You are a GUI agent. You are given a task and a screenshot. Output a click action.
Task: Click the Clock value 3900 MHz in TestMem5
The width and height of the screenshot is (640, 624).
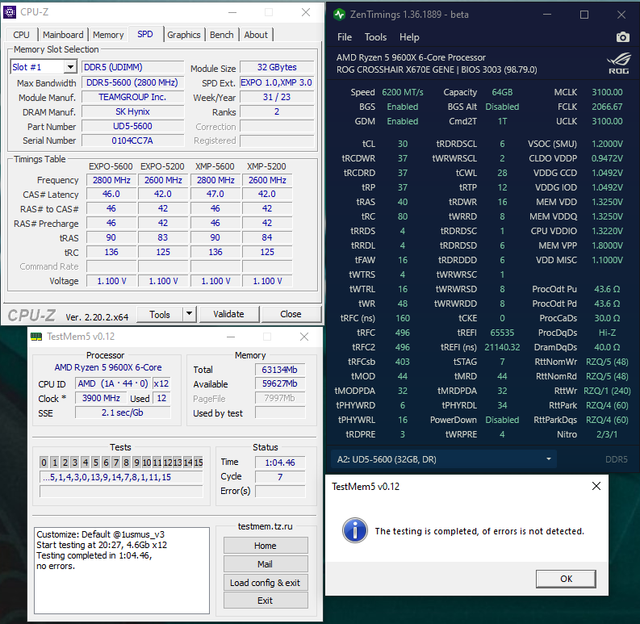click(x=101, y=398)
